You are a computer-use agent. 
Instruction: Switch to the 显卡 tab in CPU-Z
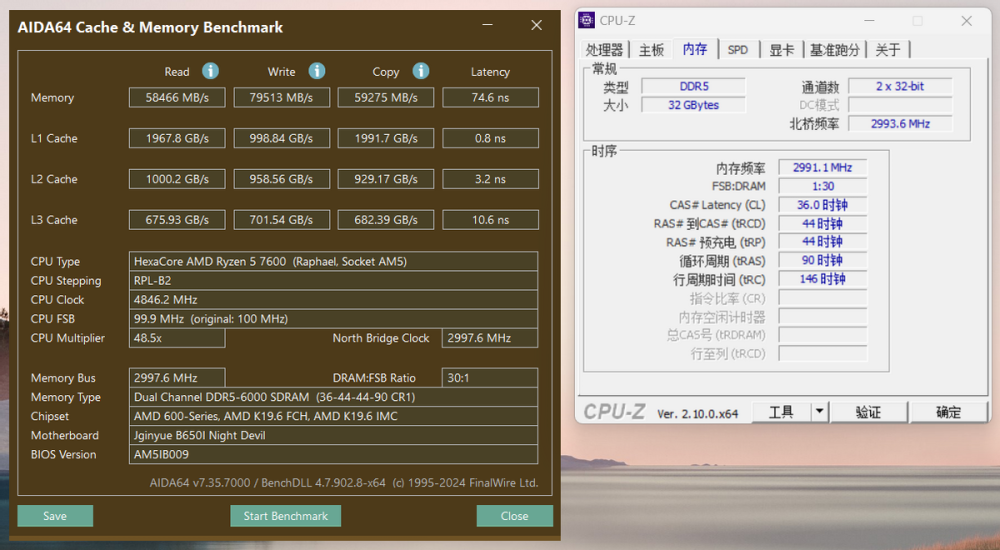tap(781, 50)
